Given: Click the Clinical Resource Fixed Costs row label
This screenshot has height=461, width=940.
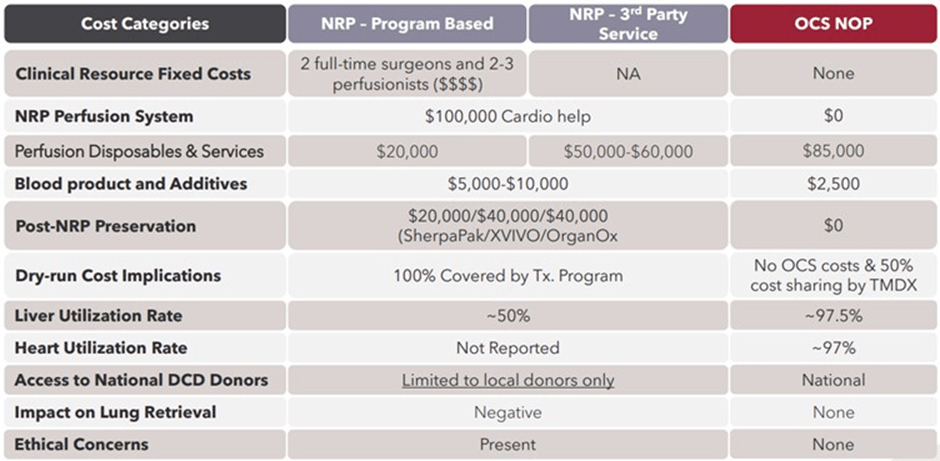Looking at the screenshot, I should point(134,74).
